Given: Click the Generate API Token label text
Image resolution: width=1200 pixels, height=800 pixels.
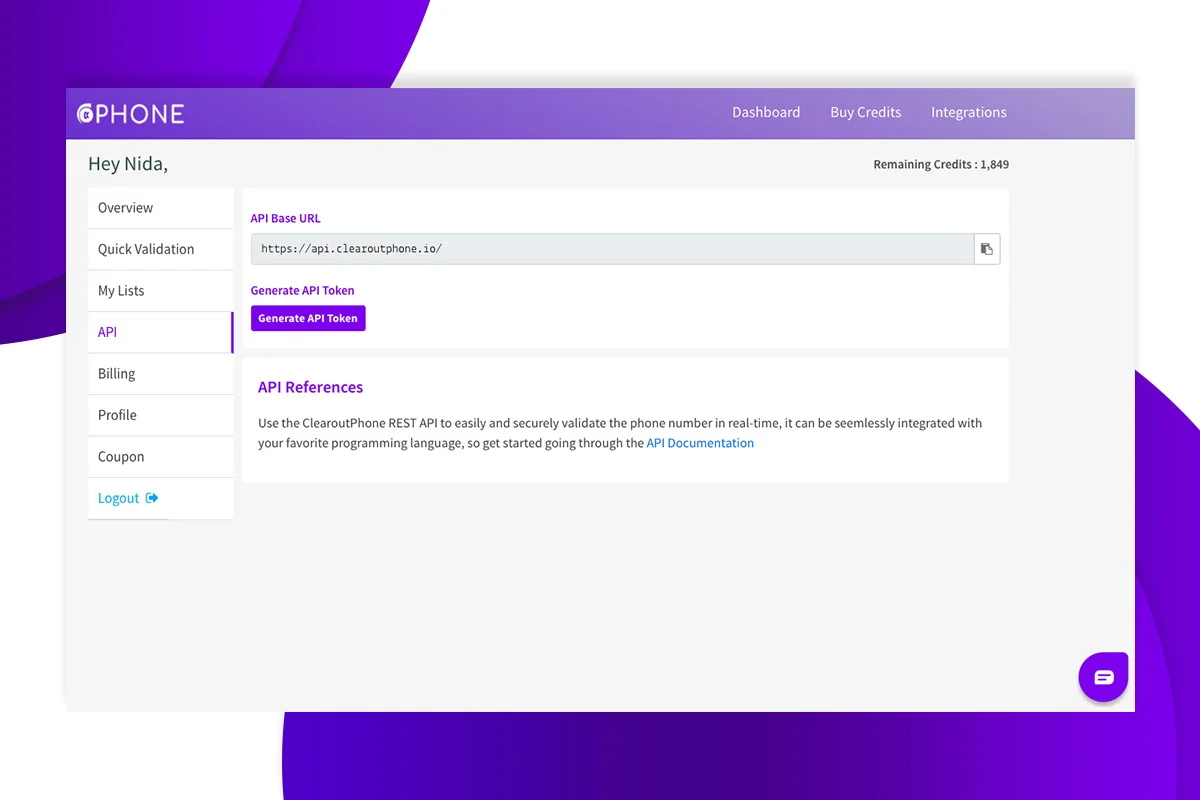Looking at the screenshot, I should [x=302, y=290].
